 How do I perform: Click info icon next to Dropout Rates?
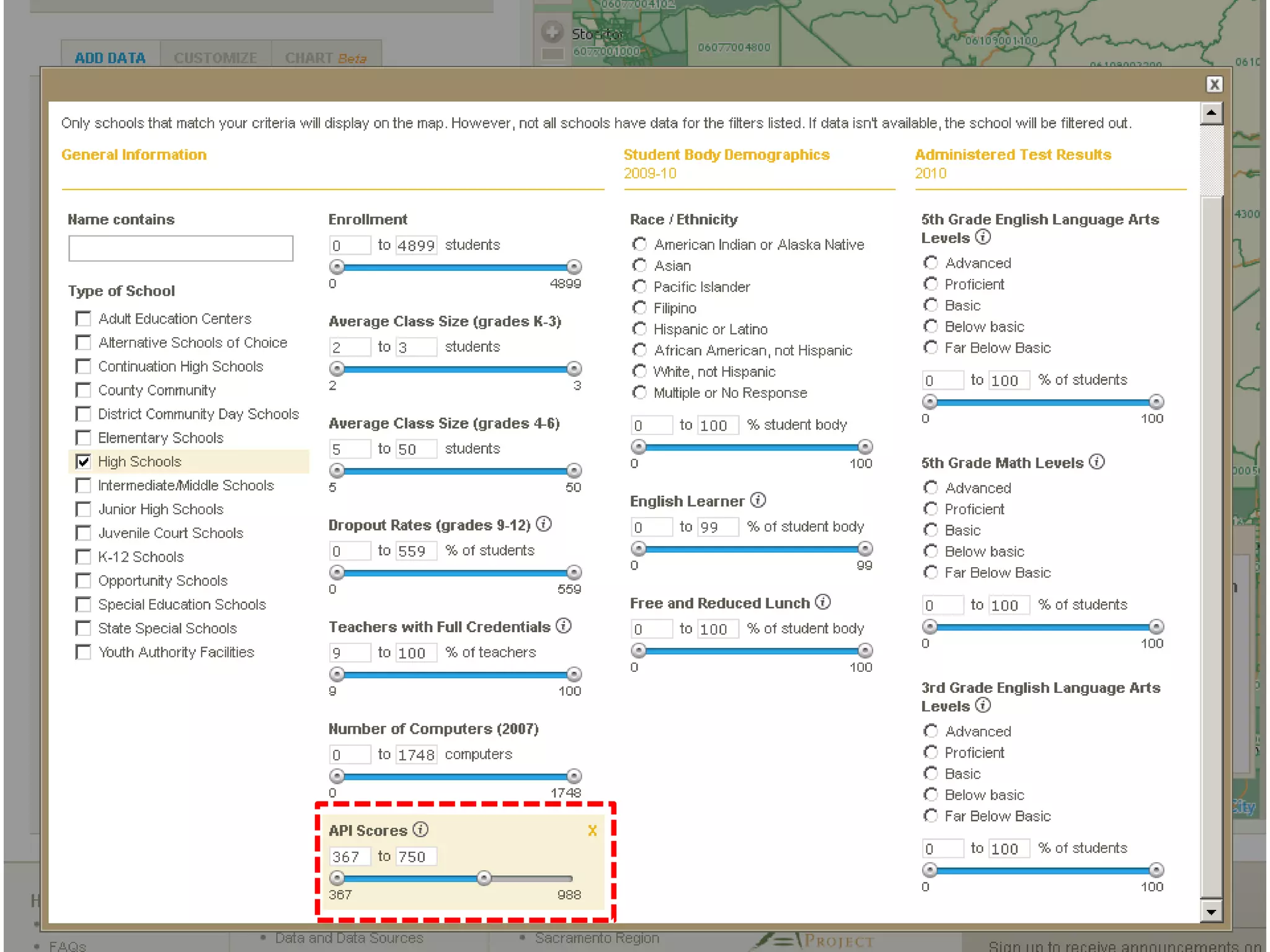click(544, 524)
